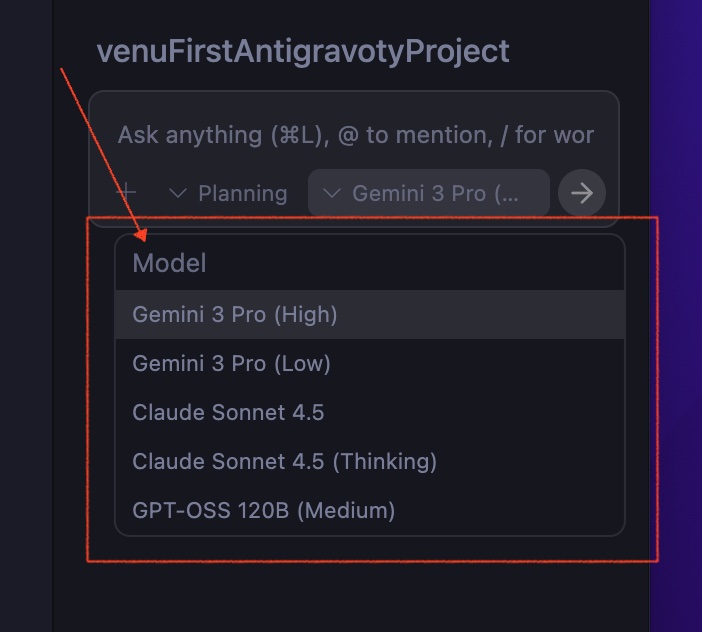Collapse the Gemini 3 Pro model selector
This screenshot has height=632, width=702.
[x=429, y=193]
